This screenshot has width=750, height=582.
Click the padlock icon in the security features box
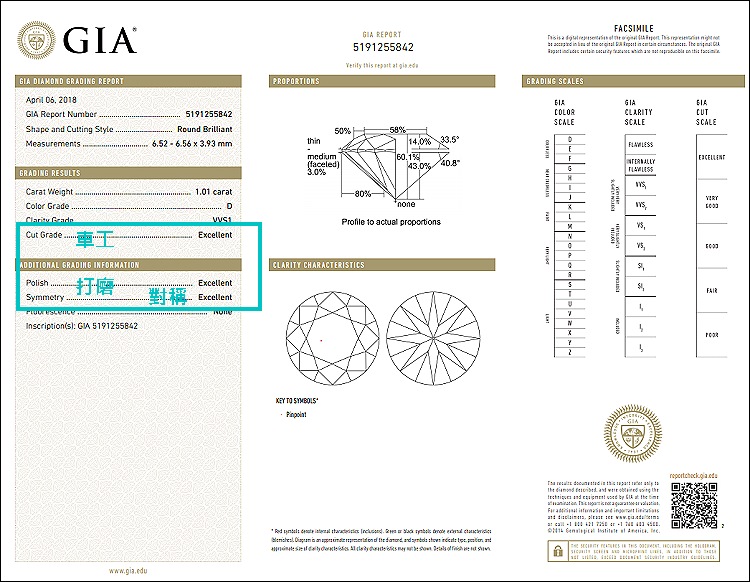coord(558,551)
